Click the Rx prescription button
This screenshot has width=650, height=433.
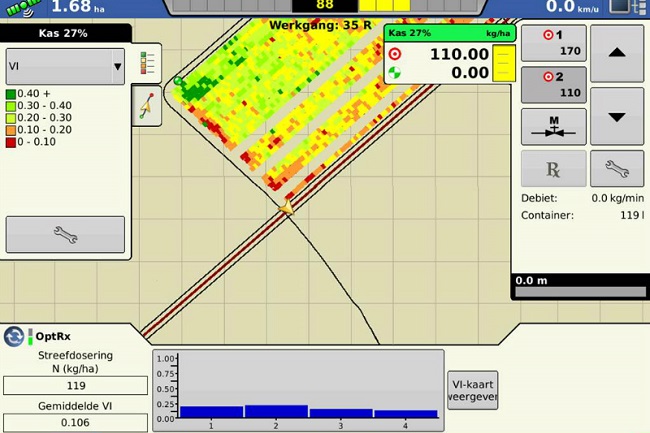(553, 169)
